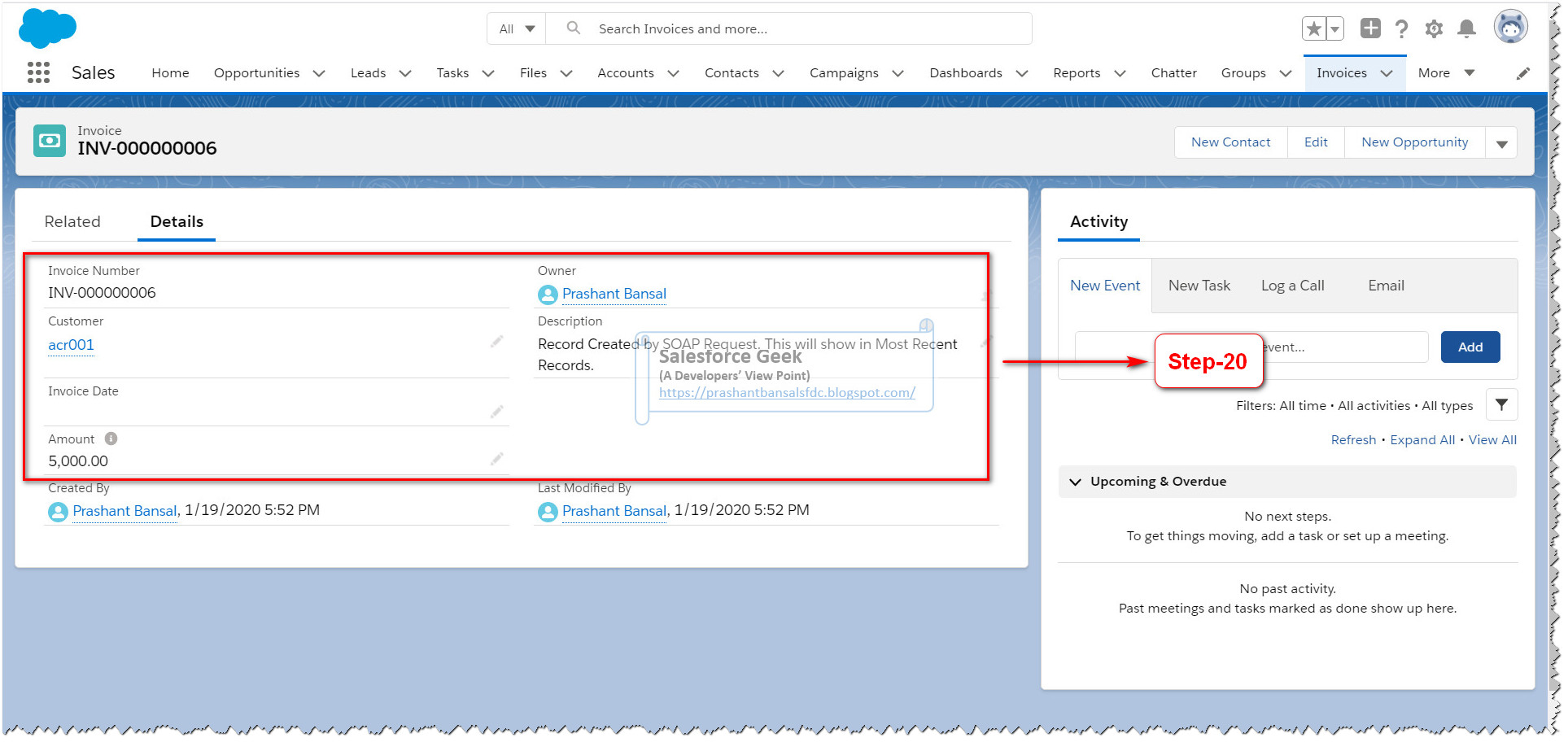Screen dimensions: 1568x742
Task: Expand the Opportunities nav dropdown chevron
Action: (319, 73)
